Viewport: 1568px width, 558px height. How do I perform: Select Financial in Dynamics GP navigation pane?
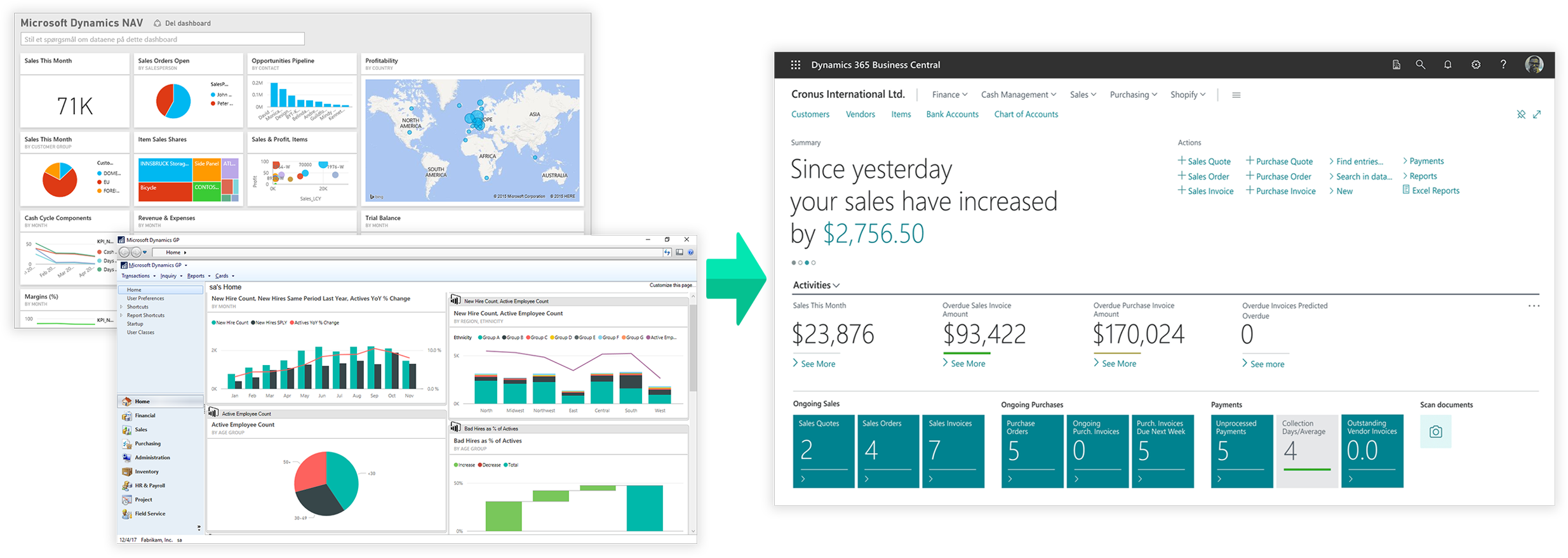click(145, 416)
